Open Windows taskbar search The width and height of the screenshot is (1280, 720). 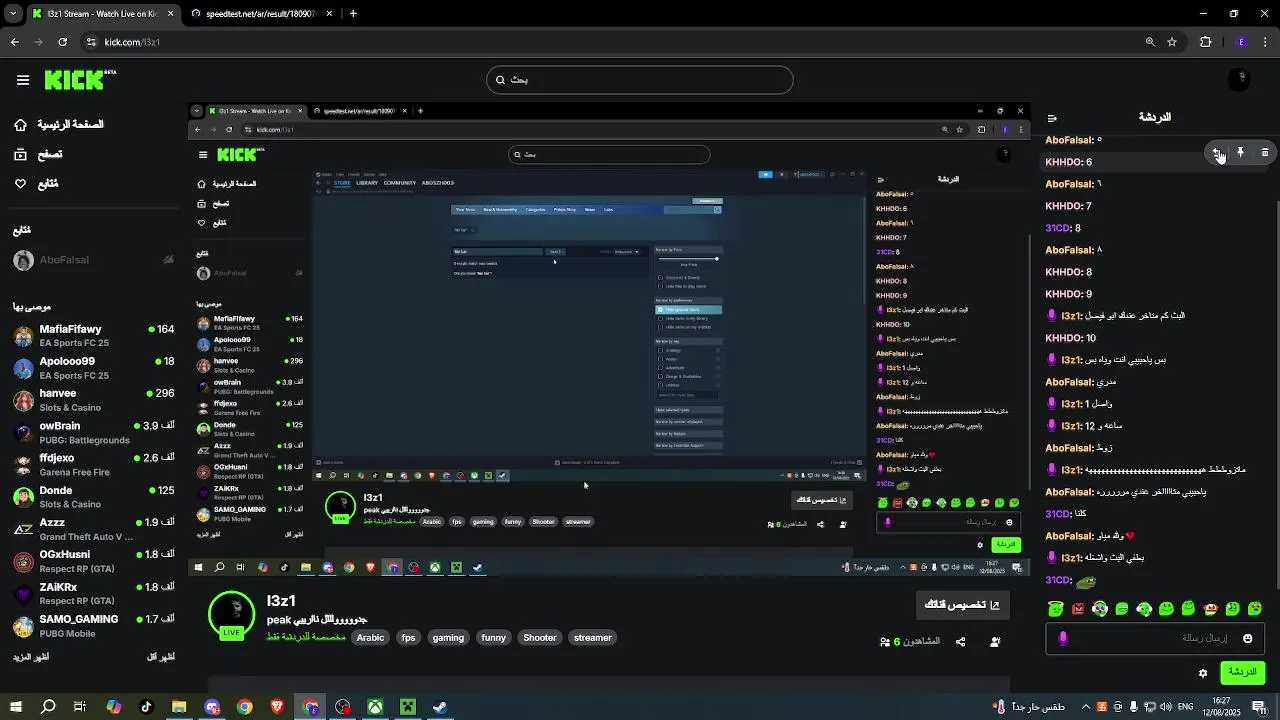48,707
